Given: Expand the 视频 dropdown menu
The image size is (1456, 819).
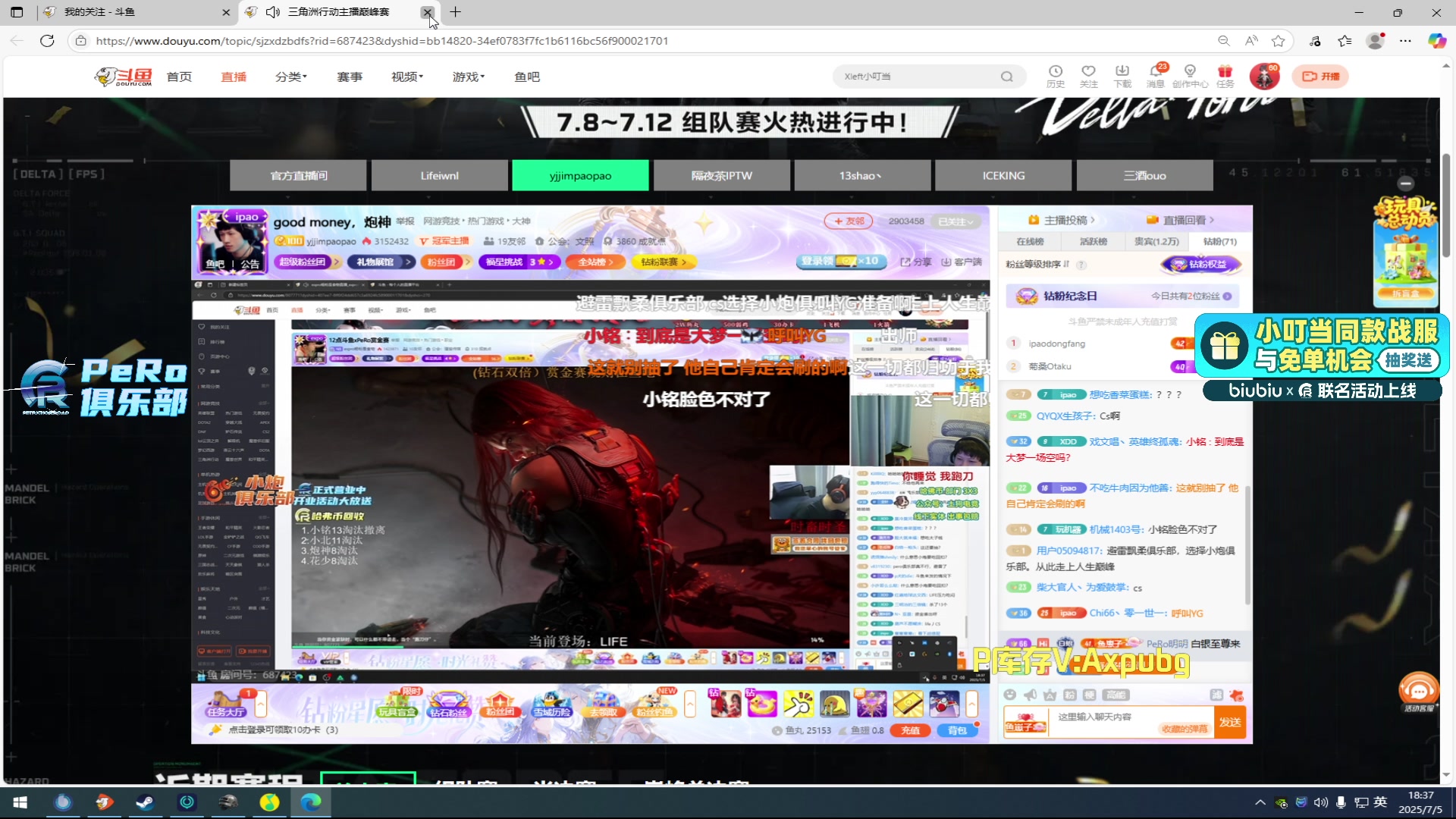Looking at the screenshot, I should coord(407,77).
